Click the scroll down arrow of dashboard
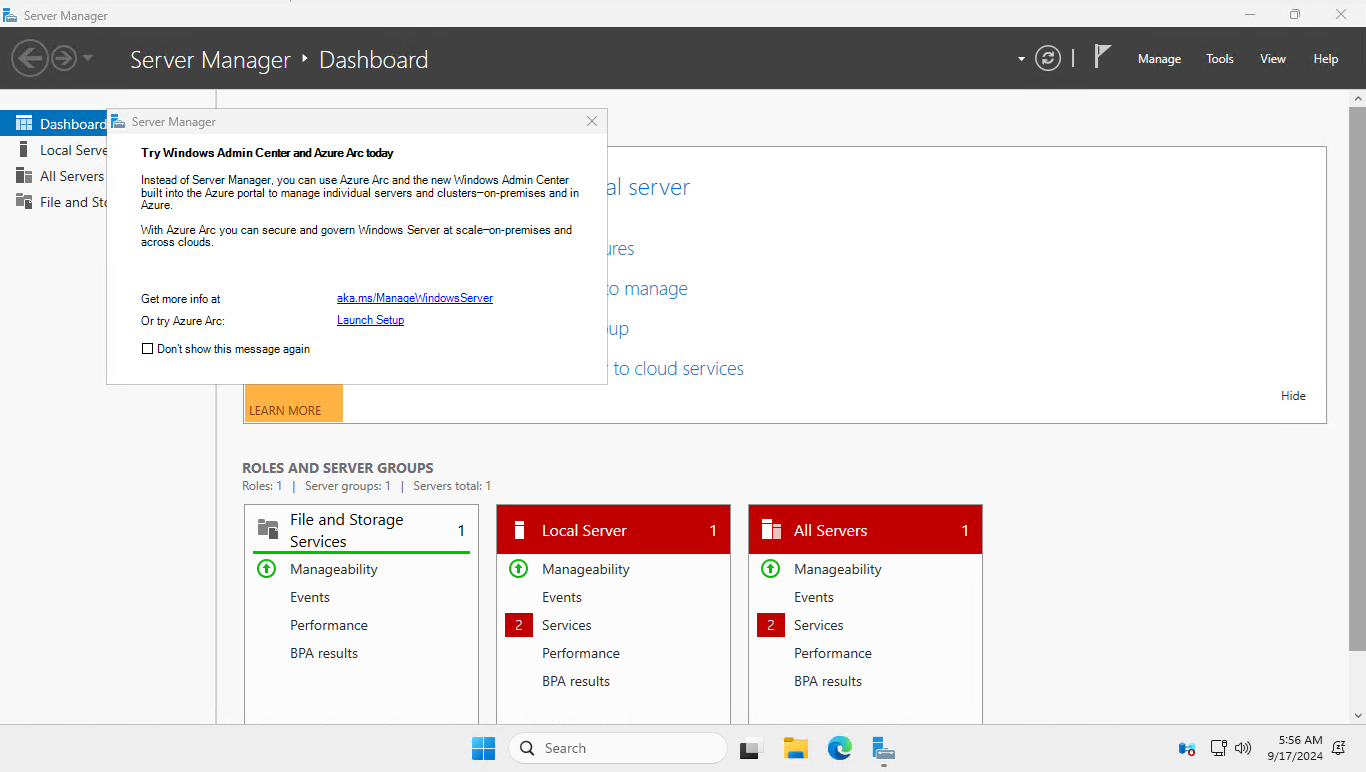The height and width of the screenshot is (772, 1366). 1357,715
